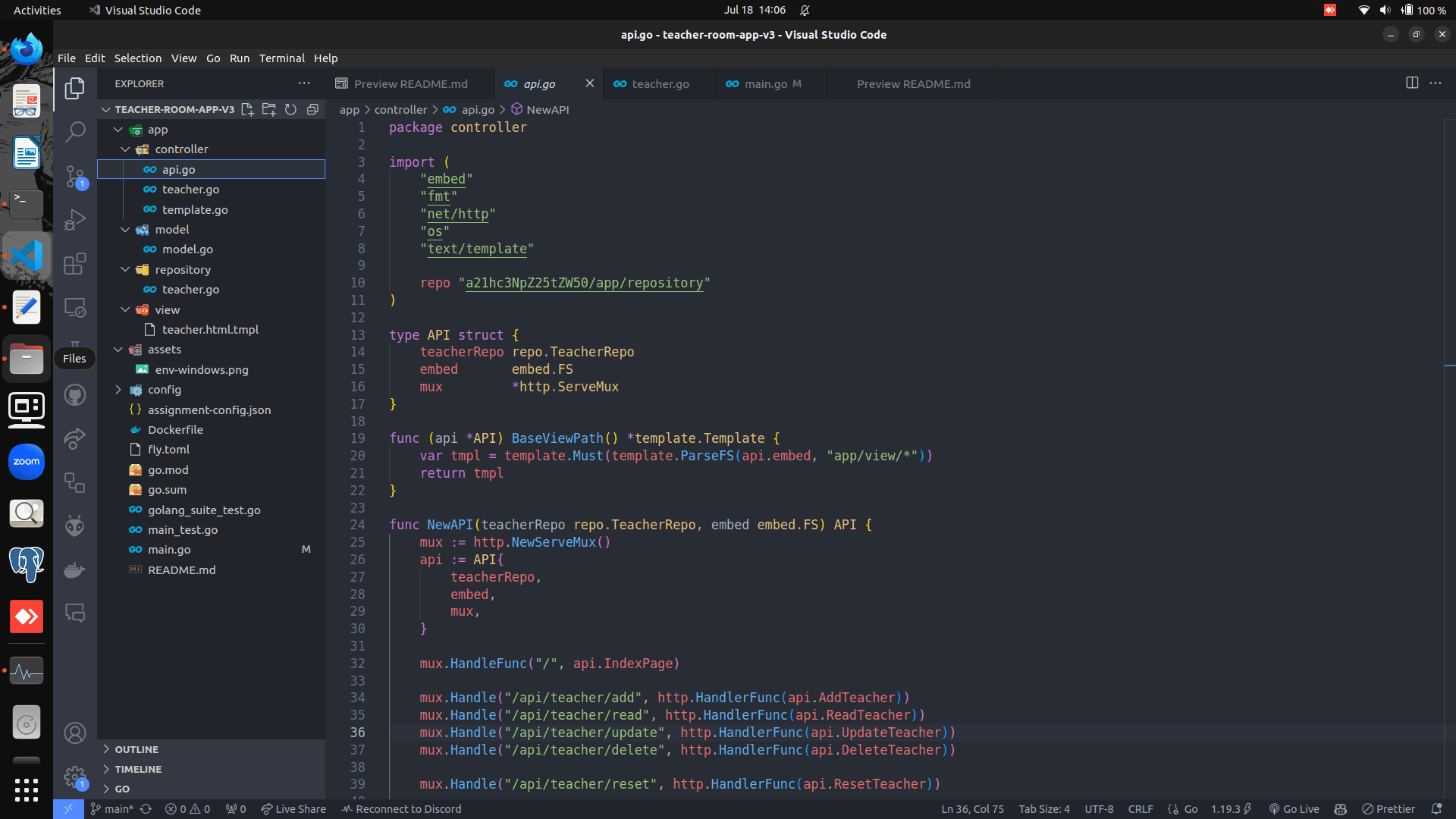1456x819 pixels.
Task: Collapse all folders in explorer
Action: tap(312, 109)
